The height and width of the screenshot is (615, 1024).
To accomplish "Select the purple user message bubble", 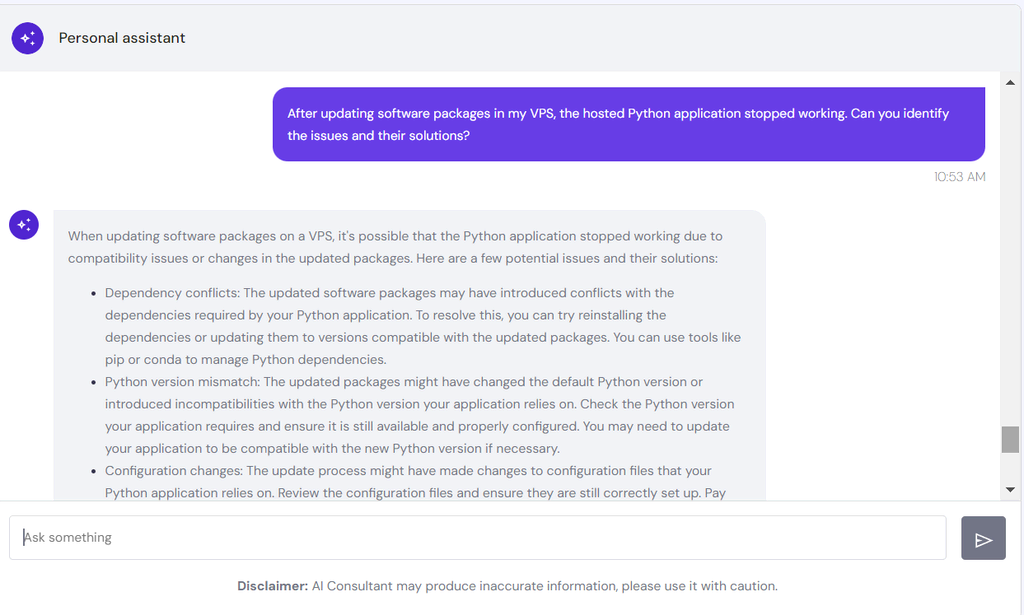I will pos(628,124).
